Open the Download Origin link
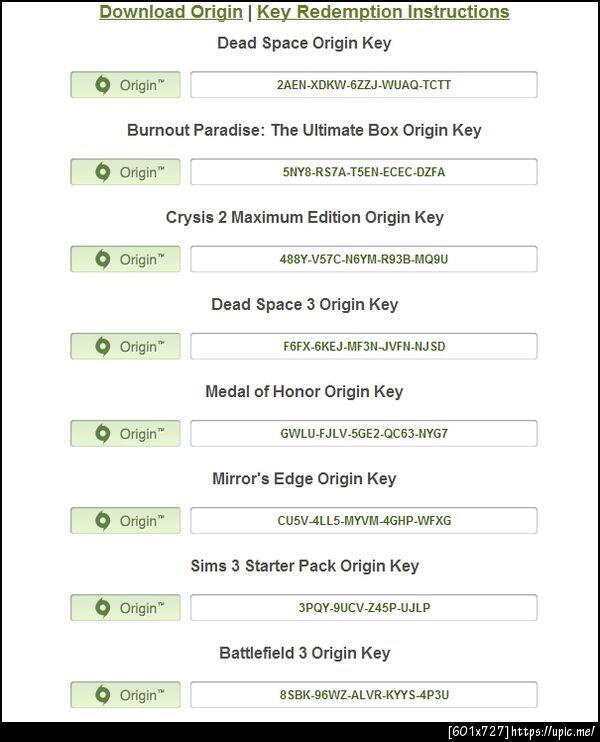This screenshot has height=742, width=600. pos(170,12)
